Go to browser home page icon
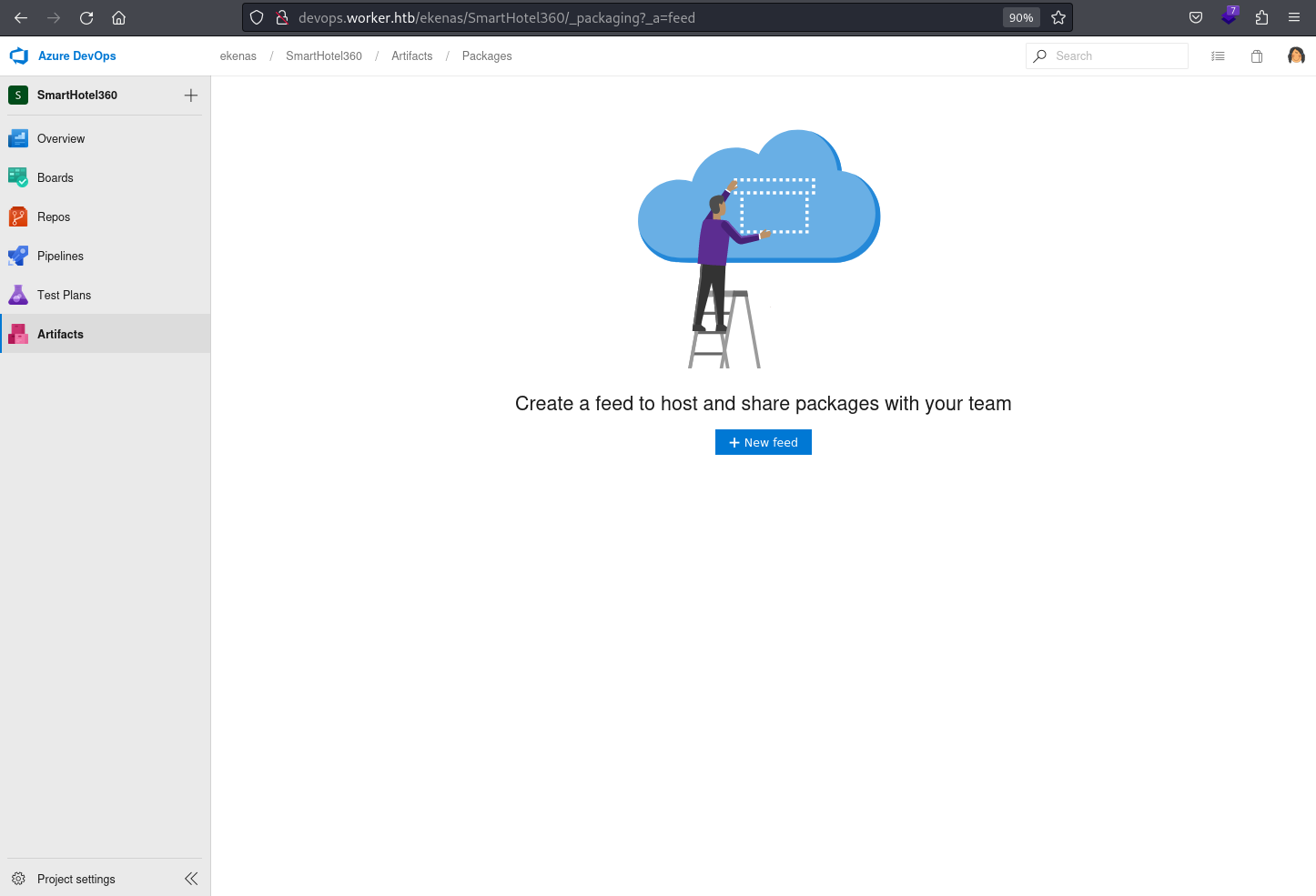 pos(118,17)
